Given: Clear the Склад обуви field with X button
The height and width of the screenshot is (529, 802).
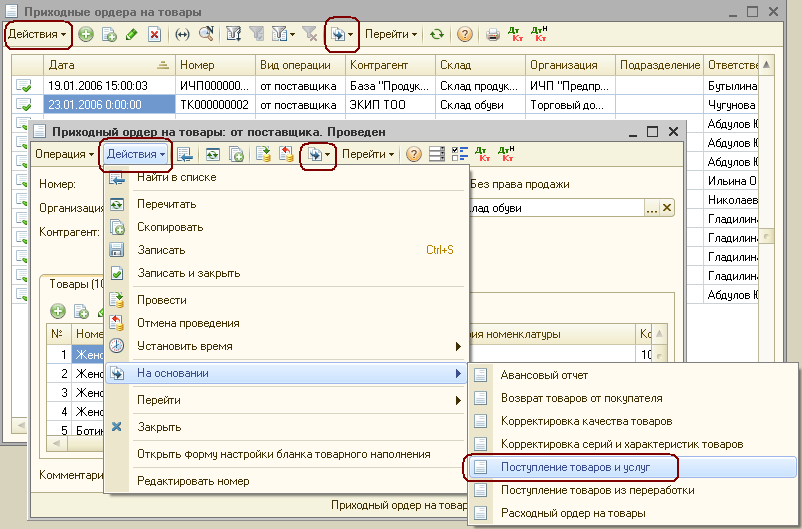Looking at the screenshot, I should [667, 208].
